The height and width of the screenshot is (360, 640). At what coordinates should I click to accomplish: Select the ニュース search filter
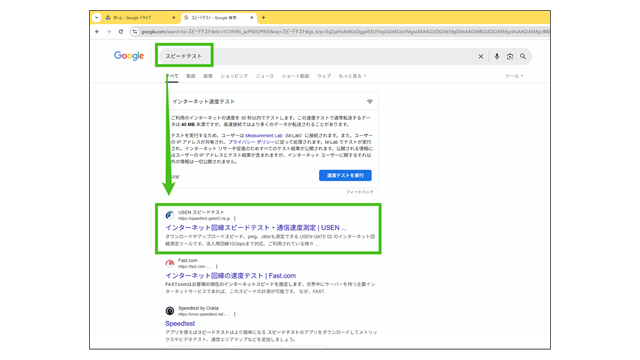[264, 76]
